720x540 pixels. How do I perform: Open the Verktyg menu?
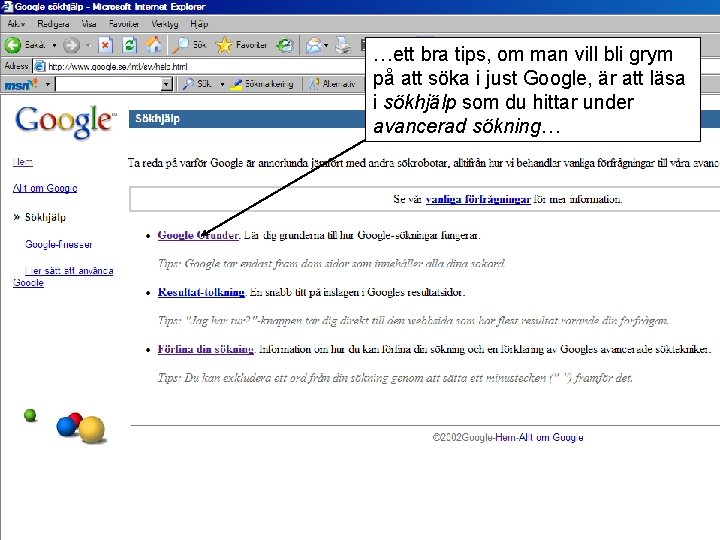pyautogui.click(x=165, y=24)
